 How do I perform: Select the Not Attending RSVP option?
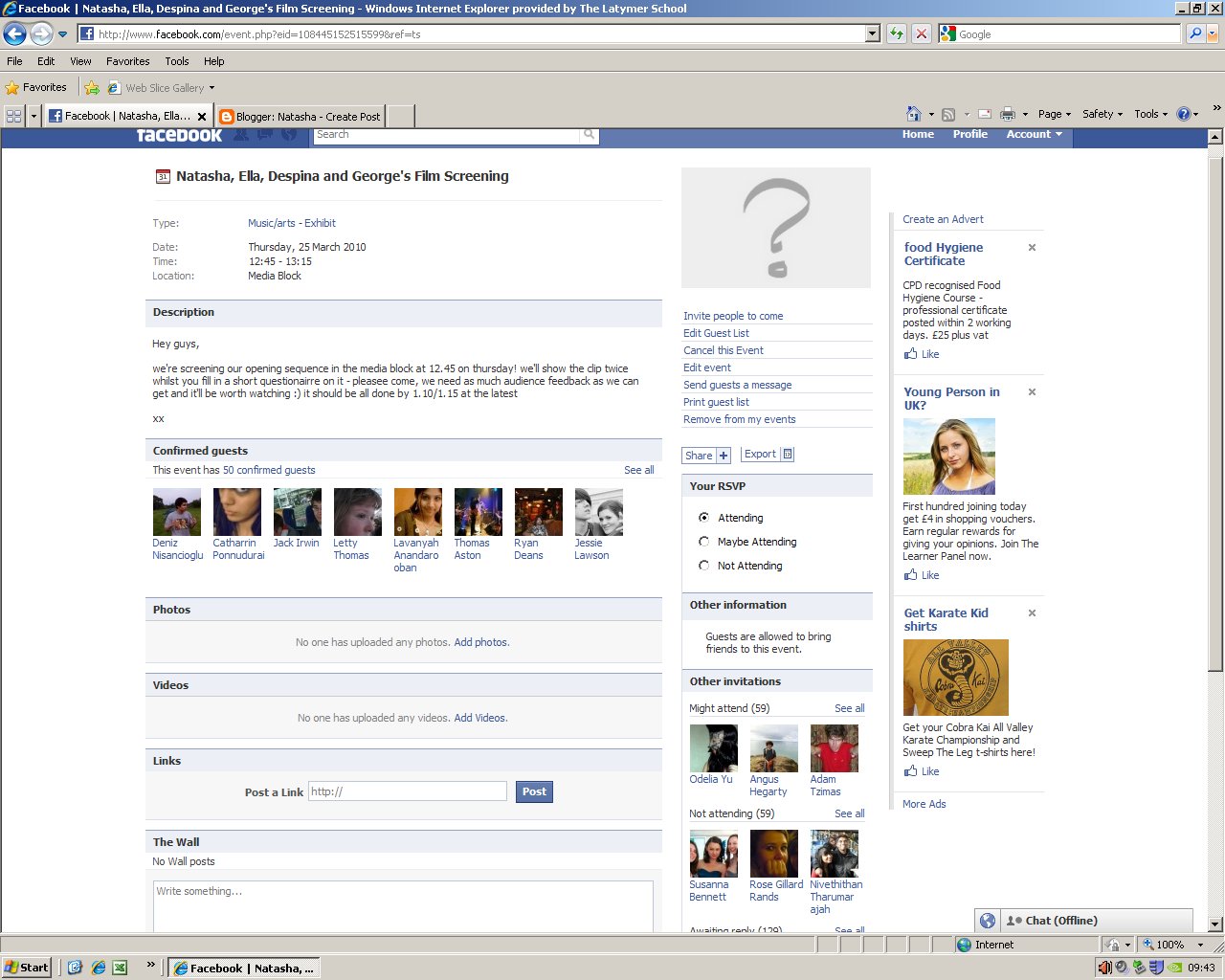tap(704, 566)
